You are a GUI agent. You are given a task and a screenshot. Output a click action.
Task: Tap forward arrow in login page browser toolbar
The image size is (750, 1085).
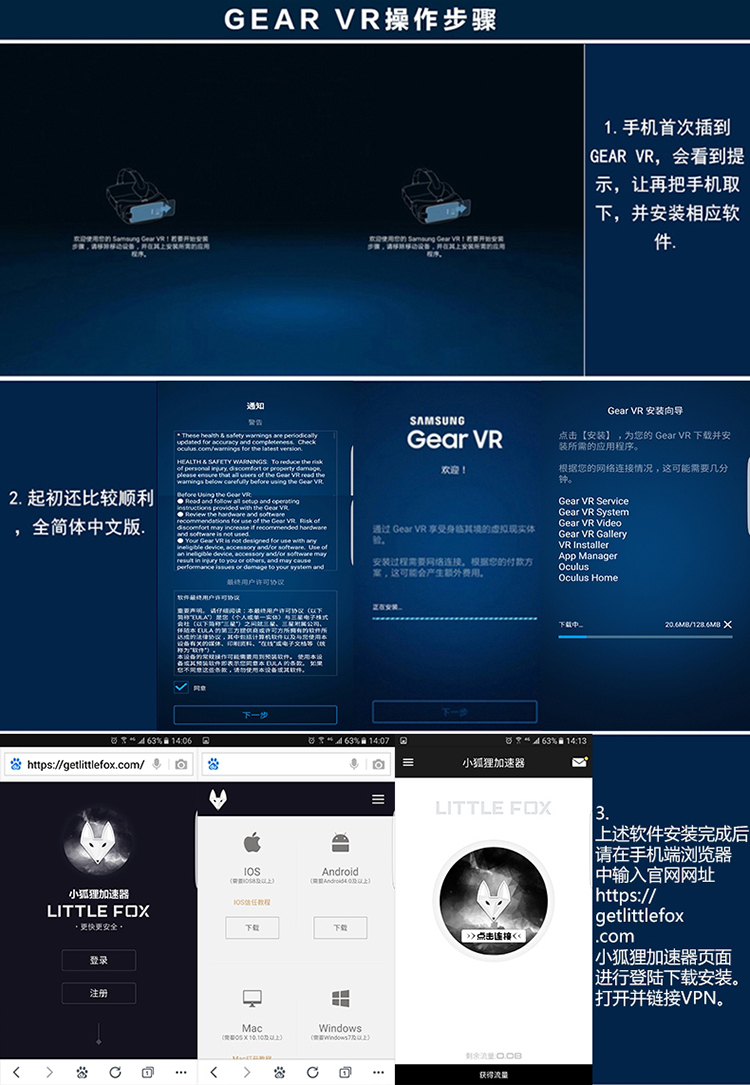coord(49,1073)
